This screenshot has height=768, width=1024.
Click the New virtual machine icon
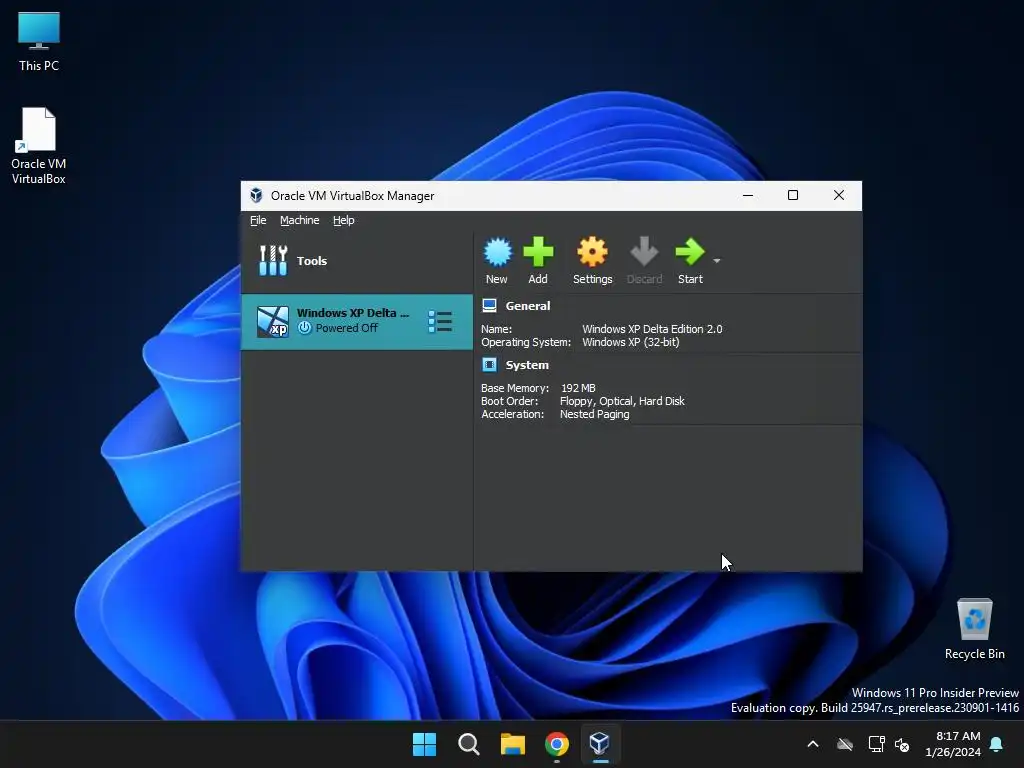tap(497, 252)
